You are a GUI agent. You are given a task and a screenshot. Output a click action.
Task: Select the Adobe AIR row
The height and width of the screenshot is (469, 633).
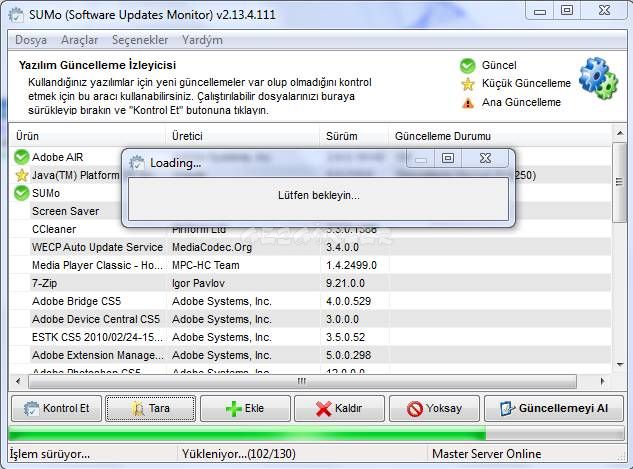[310, 157]
